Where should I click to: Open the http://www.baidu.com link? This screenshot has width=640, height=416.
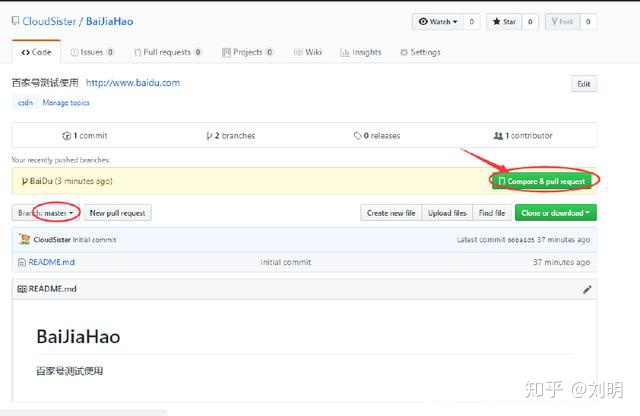tap(133, 83)
